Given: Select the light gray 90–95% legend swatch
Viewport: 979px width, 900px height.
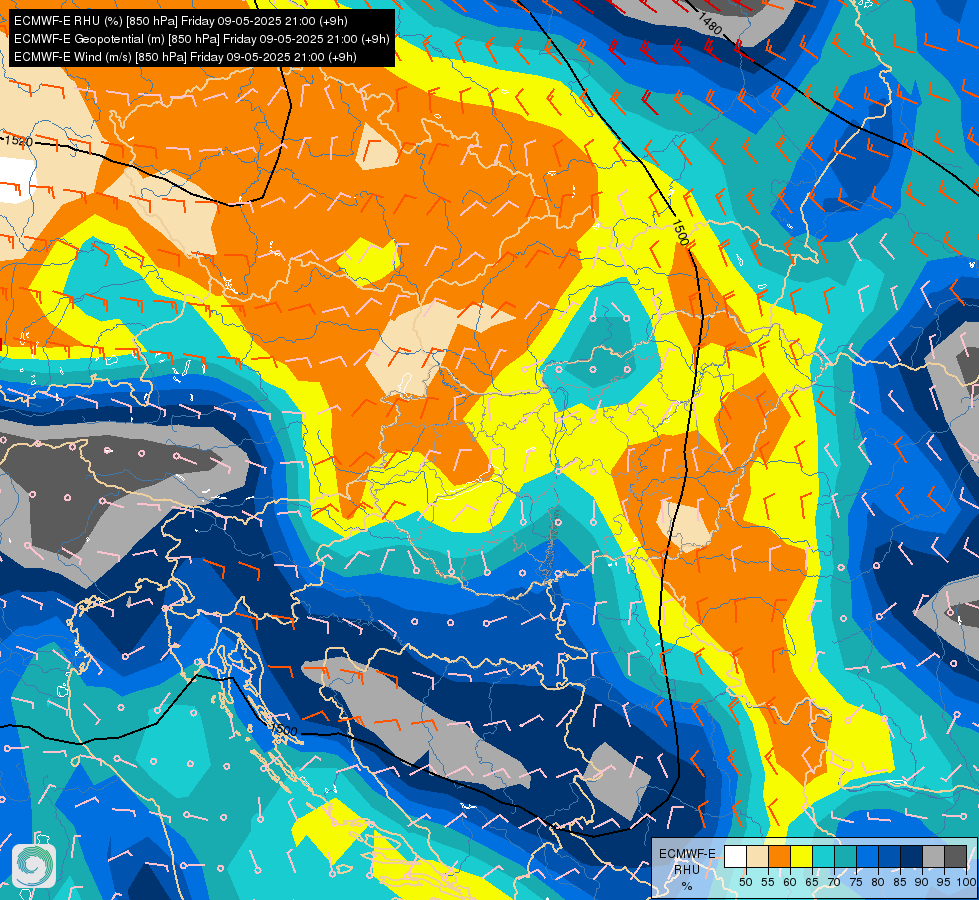Looking at the screenshot, I should (x=933, y=856).
